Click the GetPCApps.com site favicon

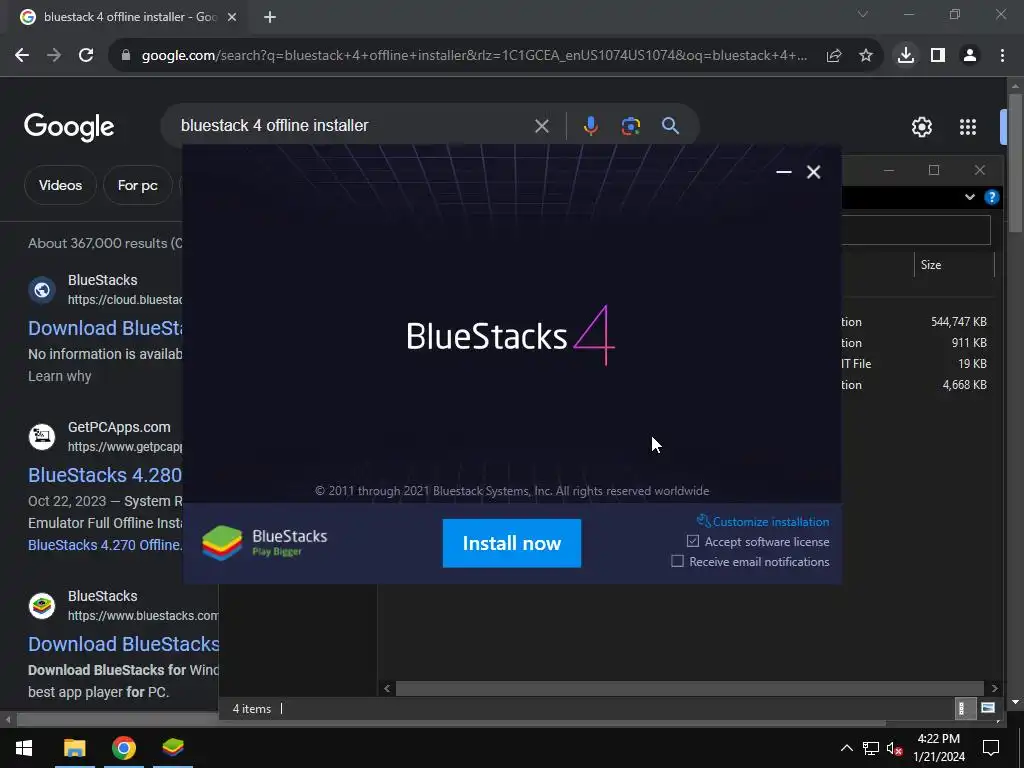point(42,436)
